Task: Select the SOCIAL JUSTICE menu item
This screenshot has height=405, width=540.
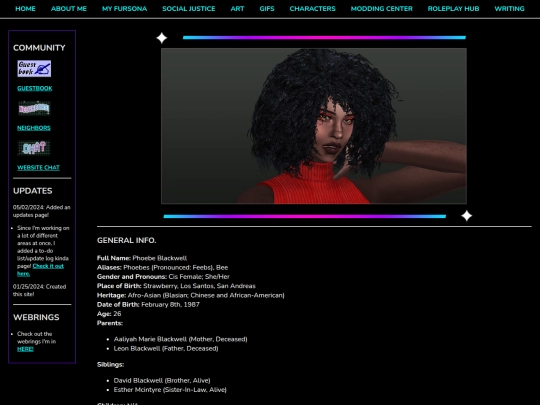Action: tap(189, 9)
